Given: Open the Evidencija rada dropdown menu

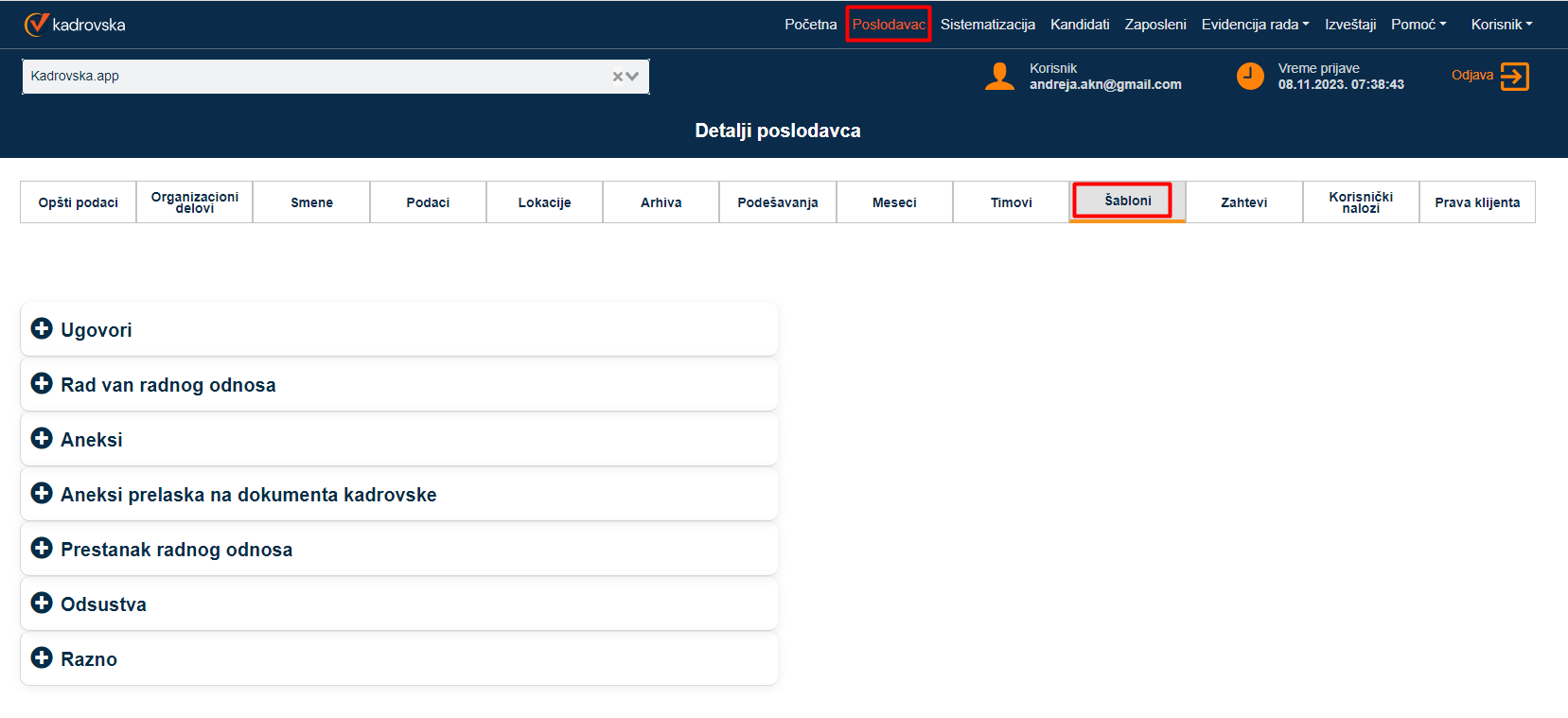Looking at the screenshot, I should click(1255, 25).
